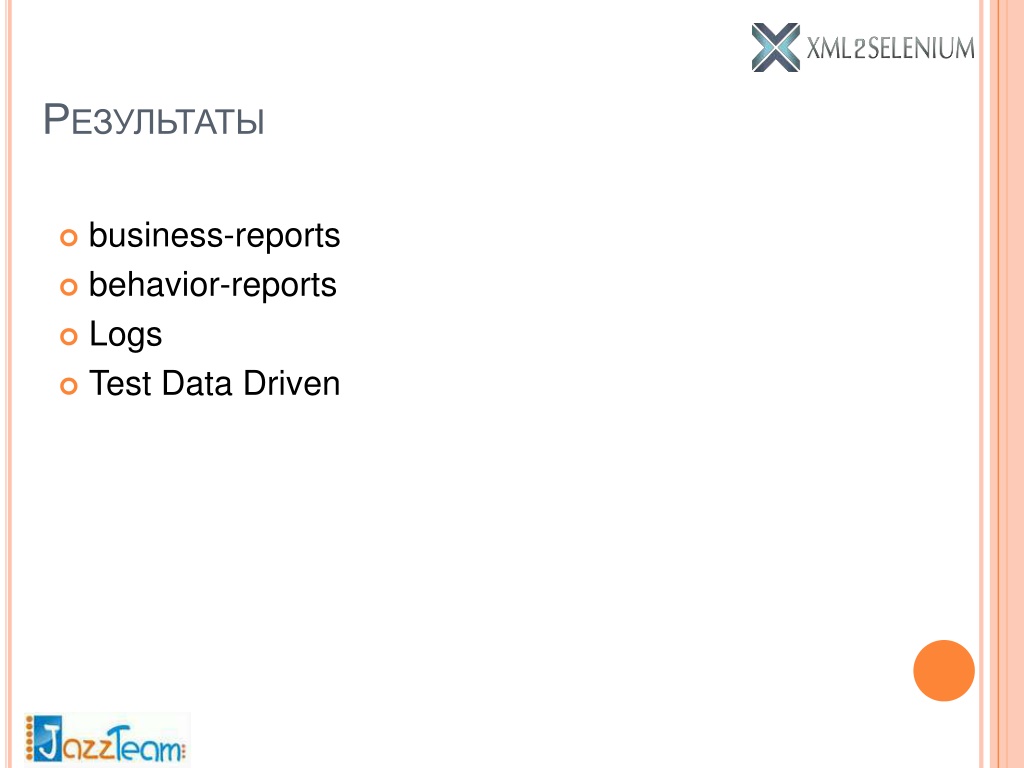Click the bullet beside Logs
Screen dimensions: 1024x768
[x=69, y=336]
